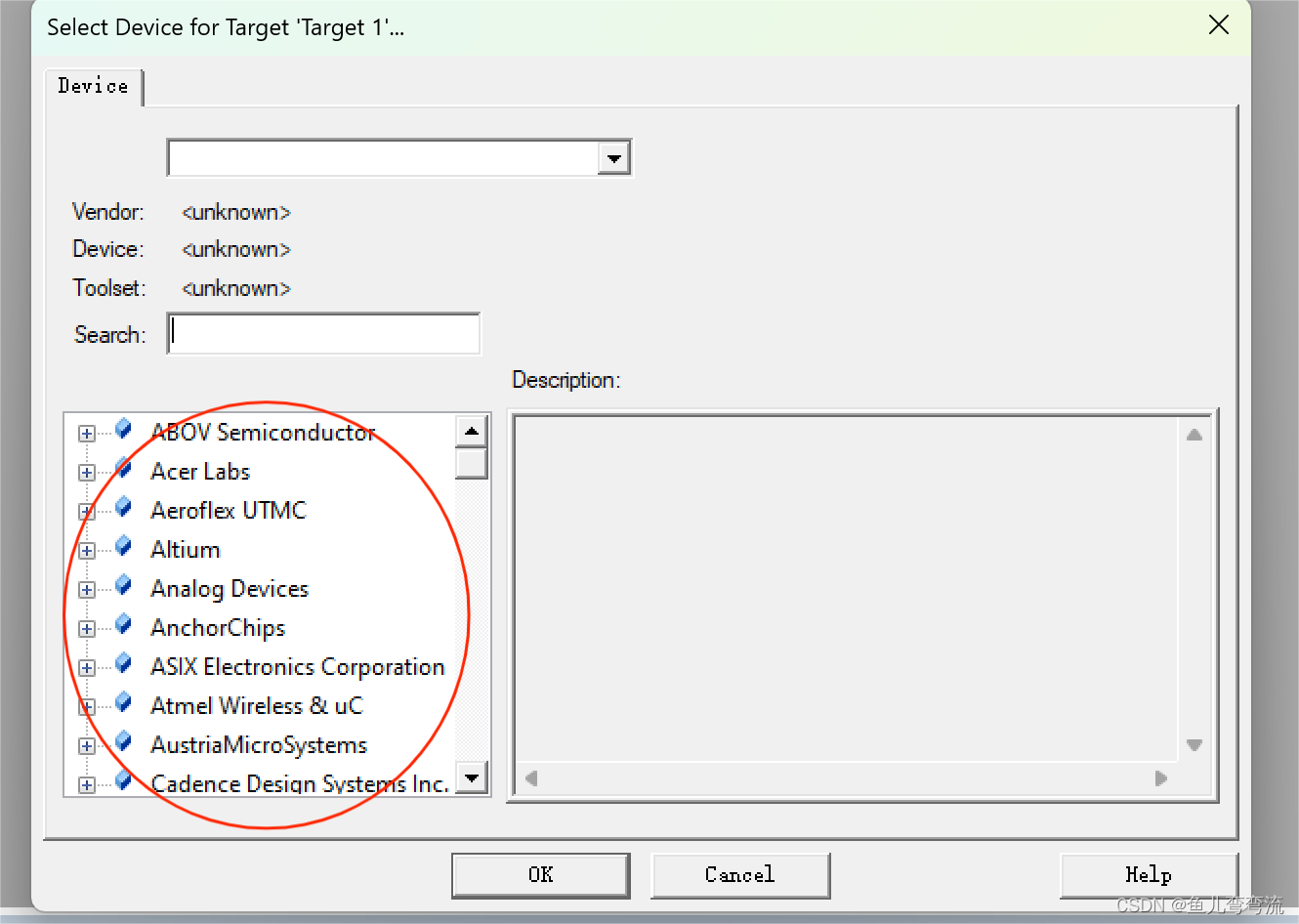The width and height of the screenshot is (1299, 924).
Task: Click the Help button
Action: tap(1149, 875)
